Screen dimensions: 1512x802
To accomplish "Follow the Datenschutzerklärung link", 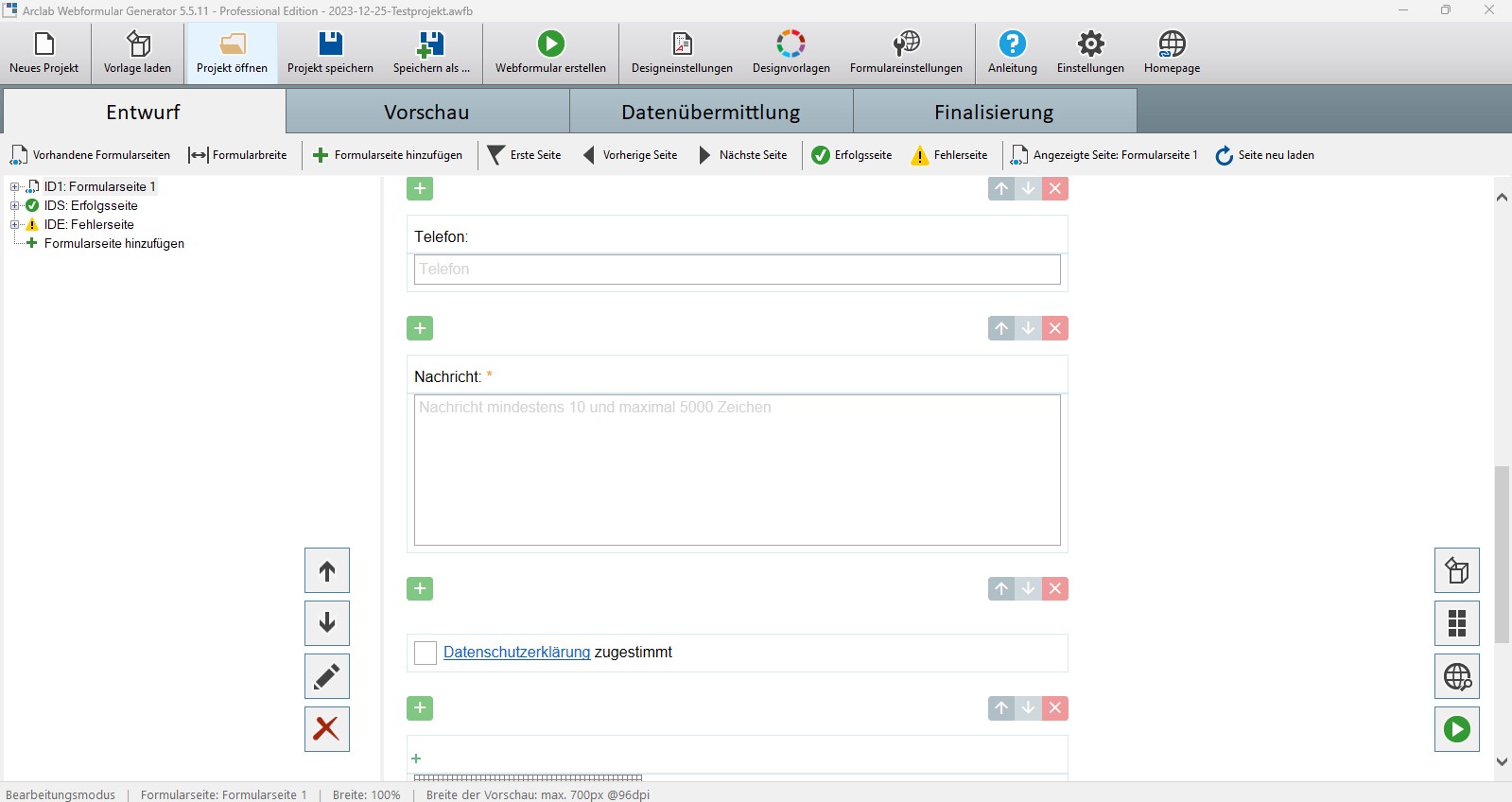I will [516, 653].
